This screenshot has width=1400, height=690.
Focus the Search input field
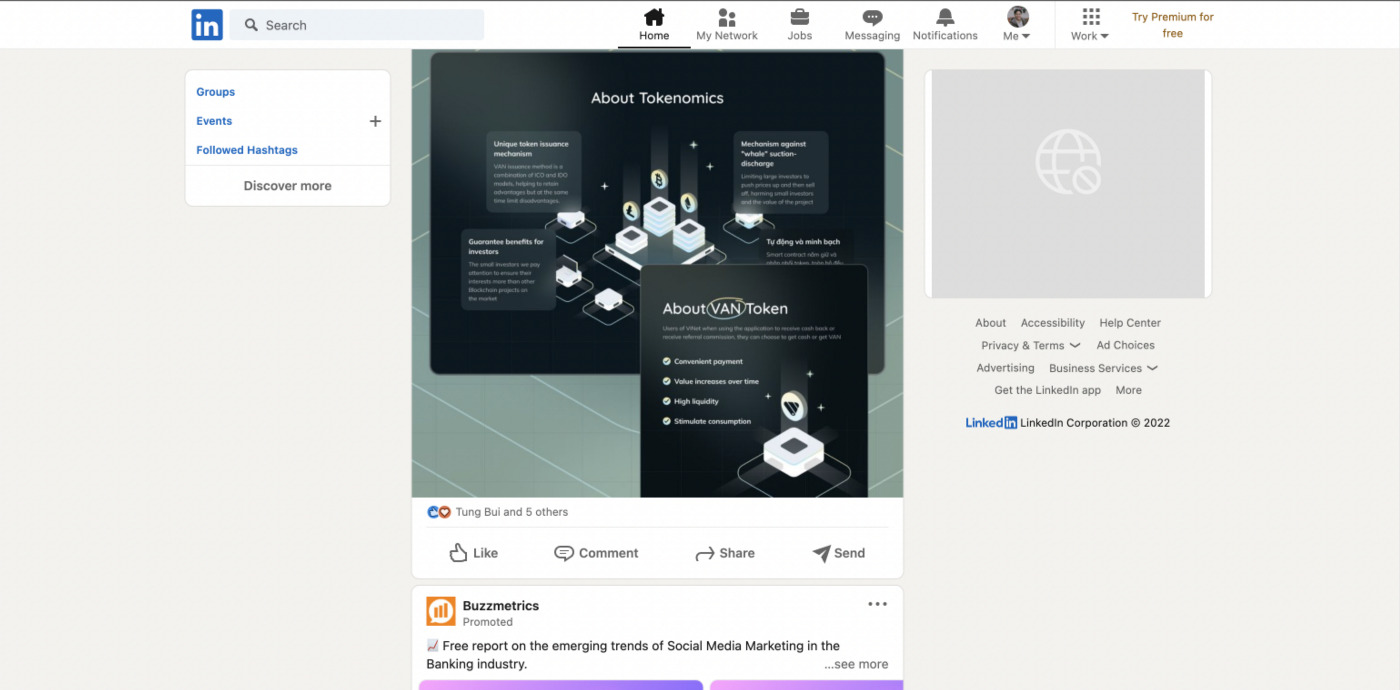click(x=357, y=25)
